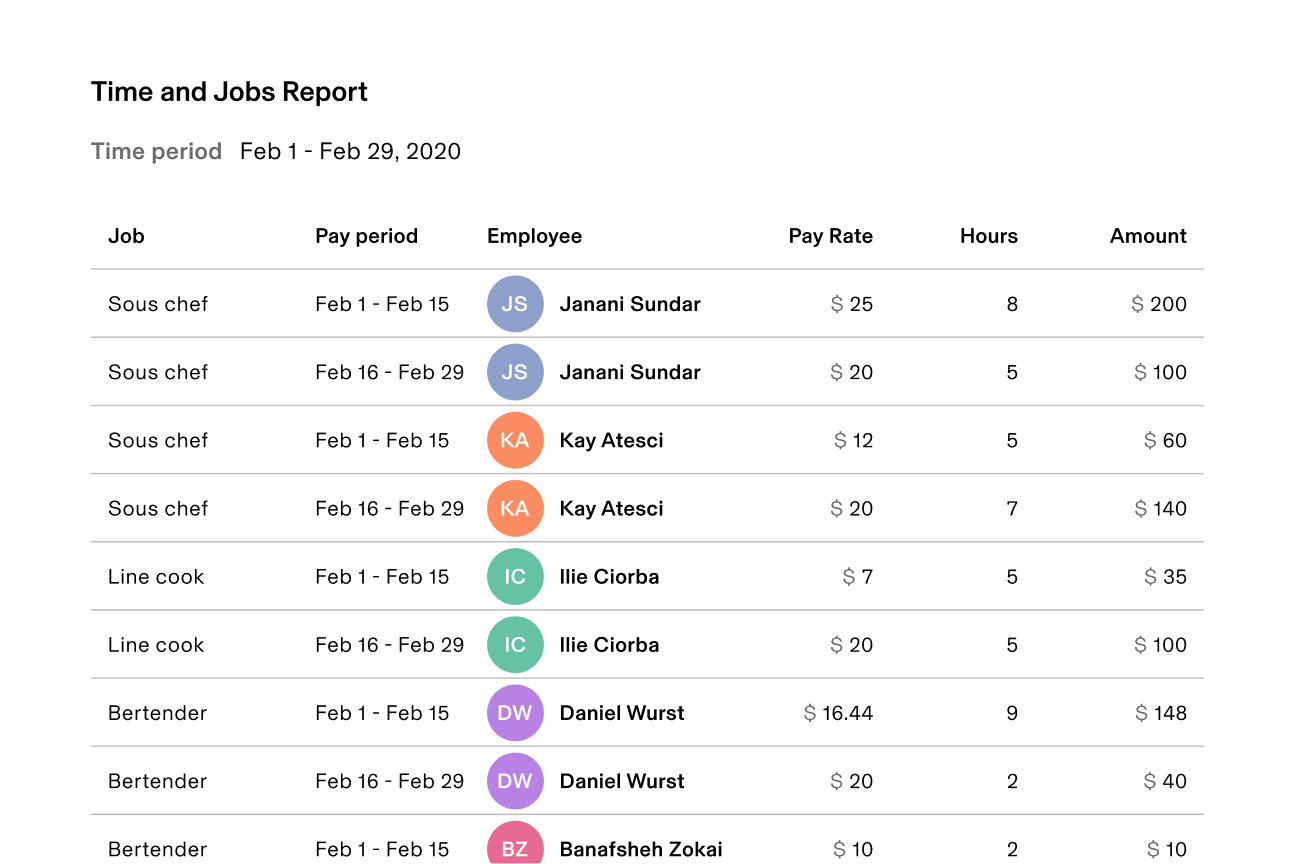Viewport: 1296px width, 864px height.
Task: Select the second JS avatar for Feb 16-29
Action: [515, 372]
